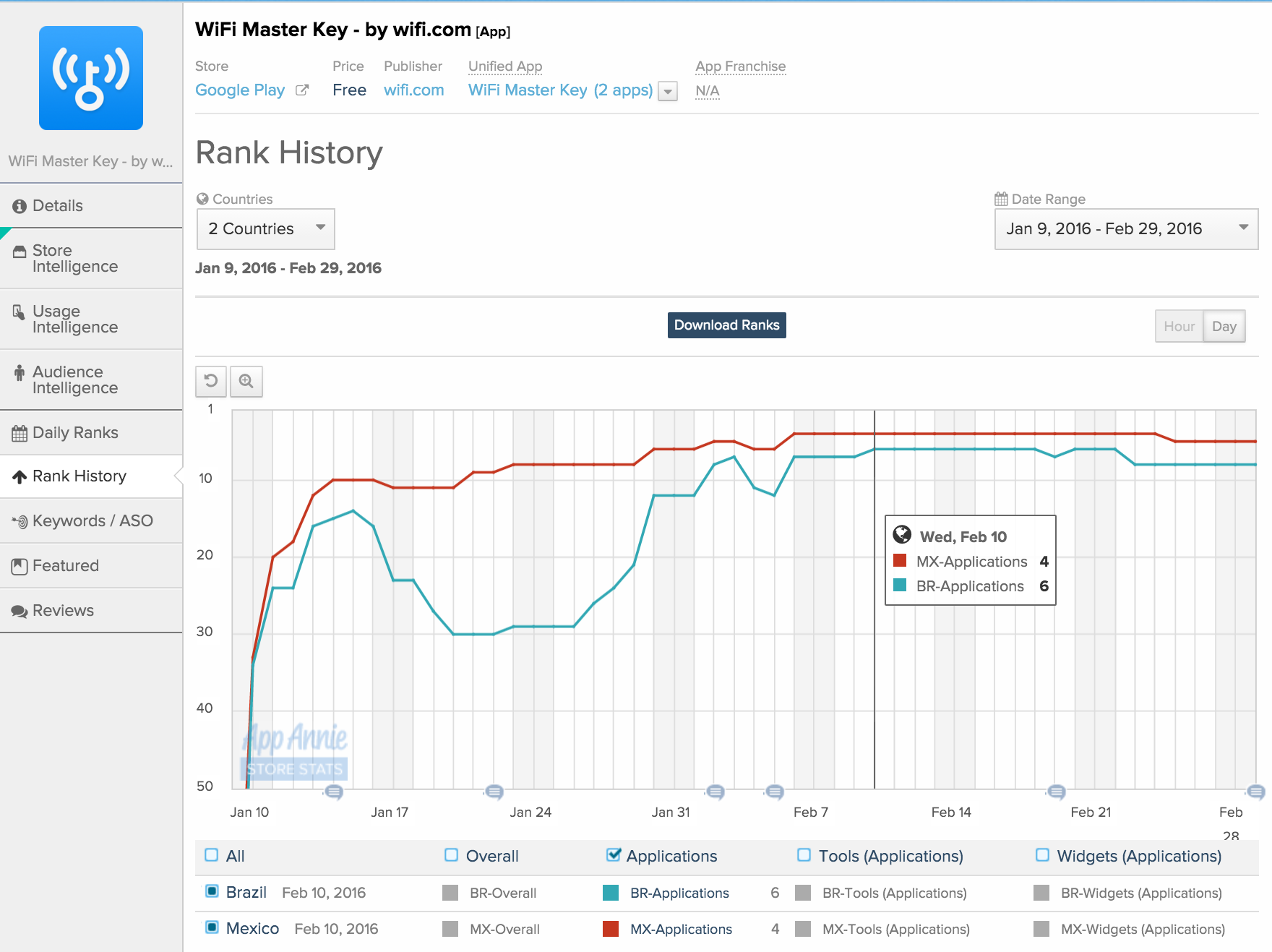Image resolution: width=1272 pixels, height=952 pixels.
Task: Open the Details sidebar section
Action: tap(91, 206)
